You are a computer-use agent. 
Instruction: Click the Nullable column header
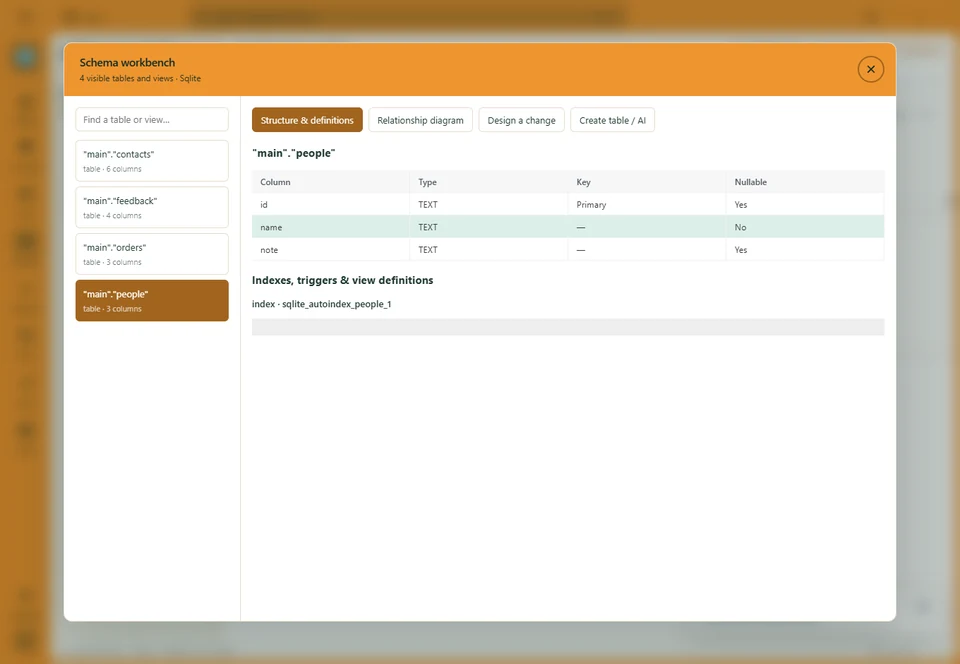point(804,182)
